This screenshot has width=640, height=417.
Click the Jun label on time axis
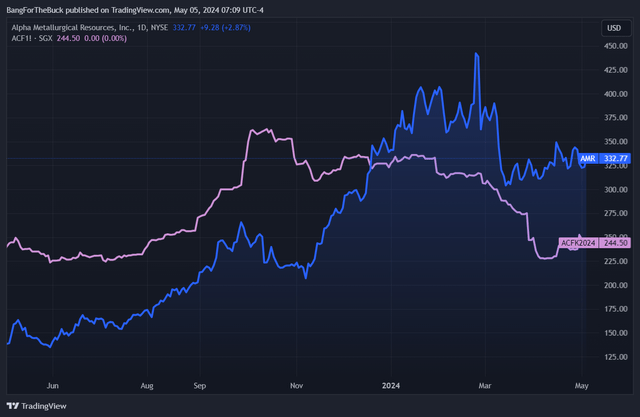53,386
